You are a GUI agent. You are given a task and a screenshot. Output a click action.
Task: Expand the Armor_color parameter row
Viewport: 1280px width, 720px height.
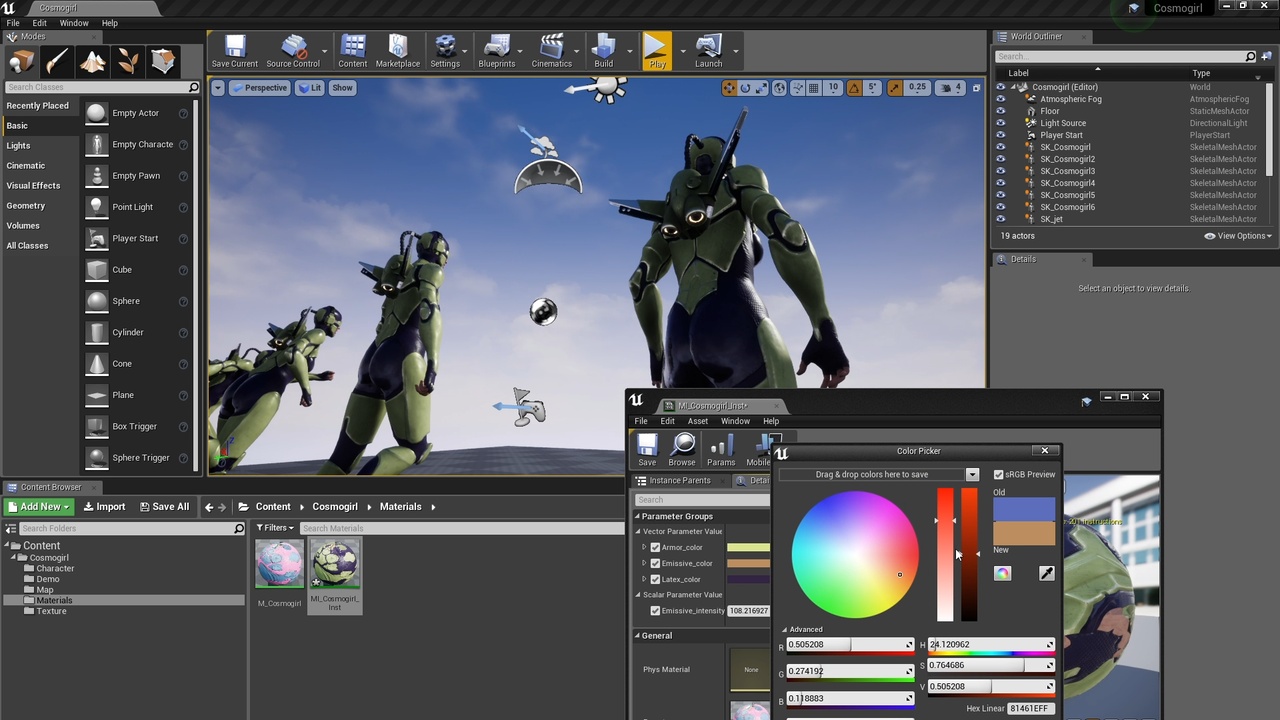[x=644, y=547]
